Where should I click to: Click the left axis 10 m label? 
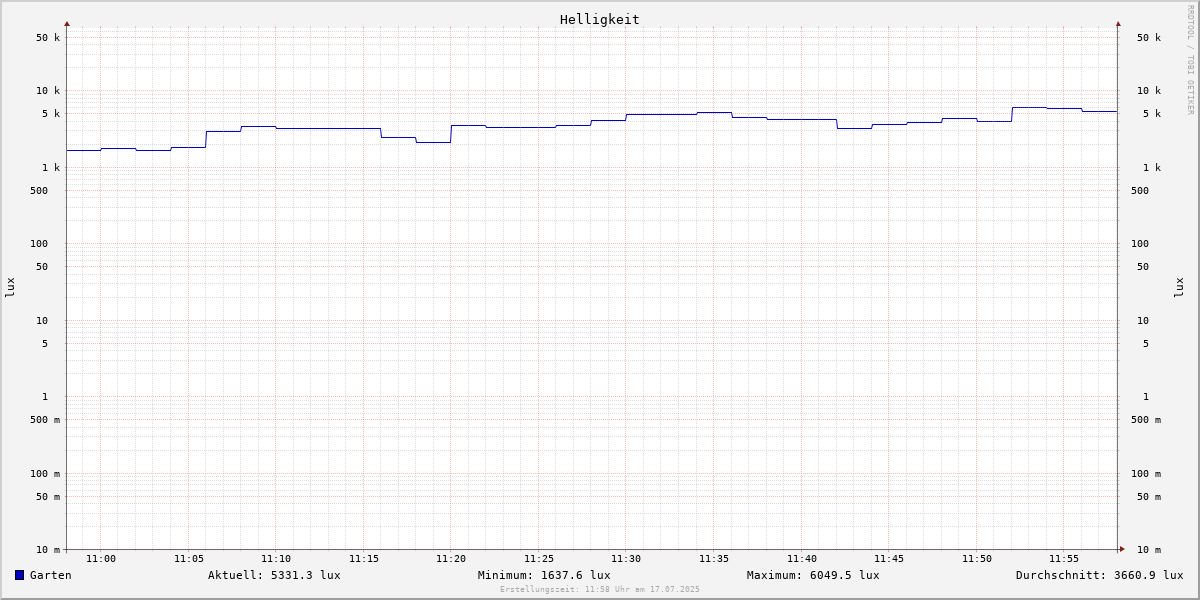click(x=48, y=550)
